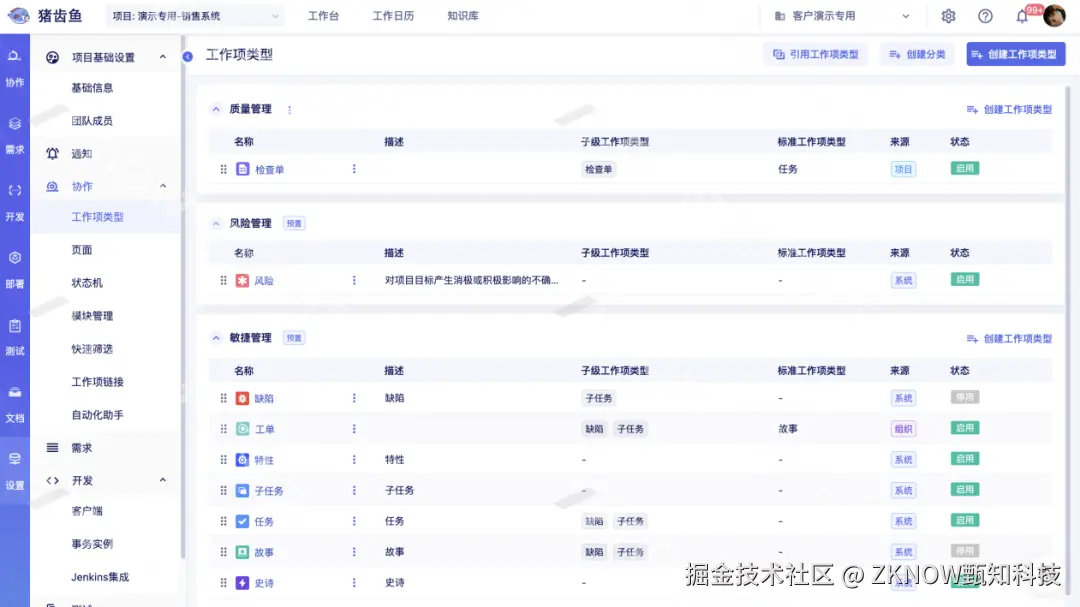Click the 风险 red work item icon
The height and width of the screenshot is (607, 1080).
click(x=240, y=279)
